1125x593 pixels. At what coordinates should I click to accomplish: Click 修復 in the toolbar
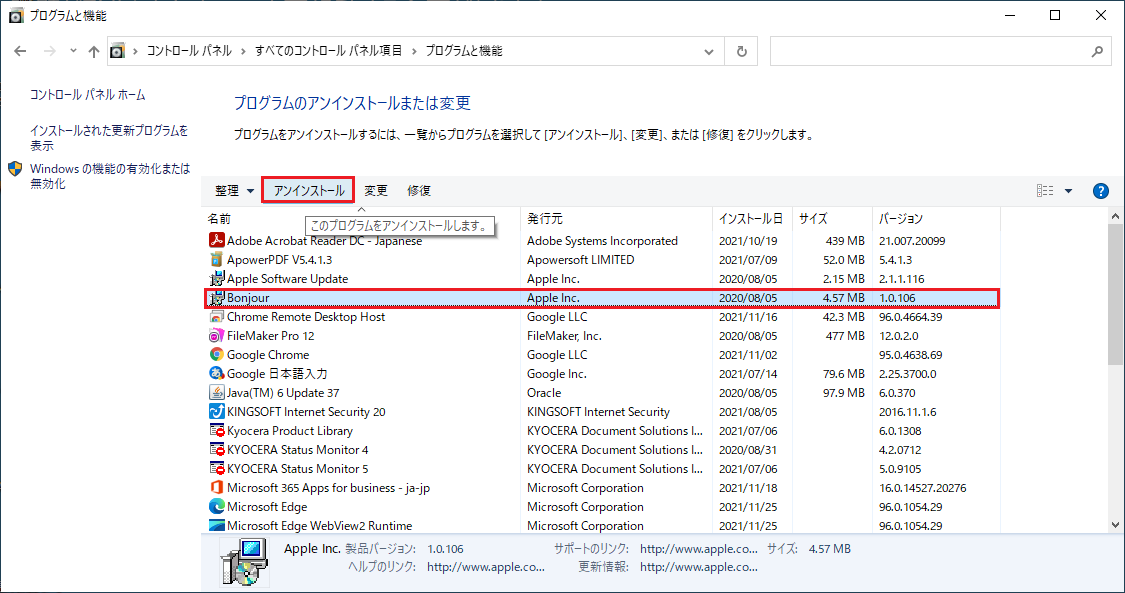(419, 191)
